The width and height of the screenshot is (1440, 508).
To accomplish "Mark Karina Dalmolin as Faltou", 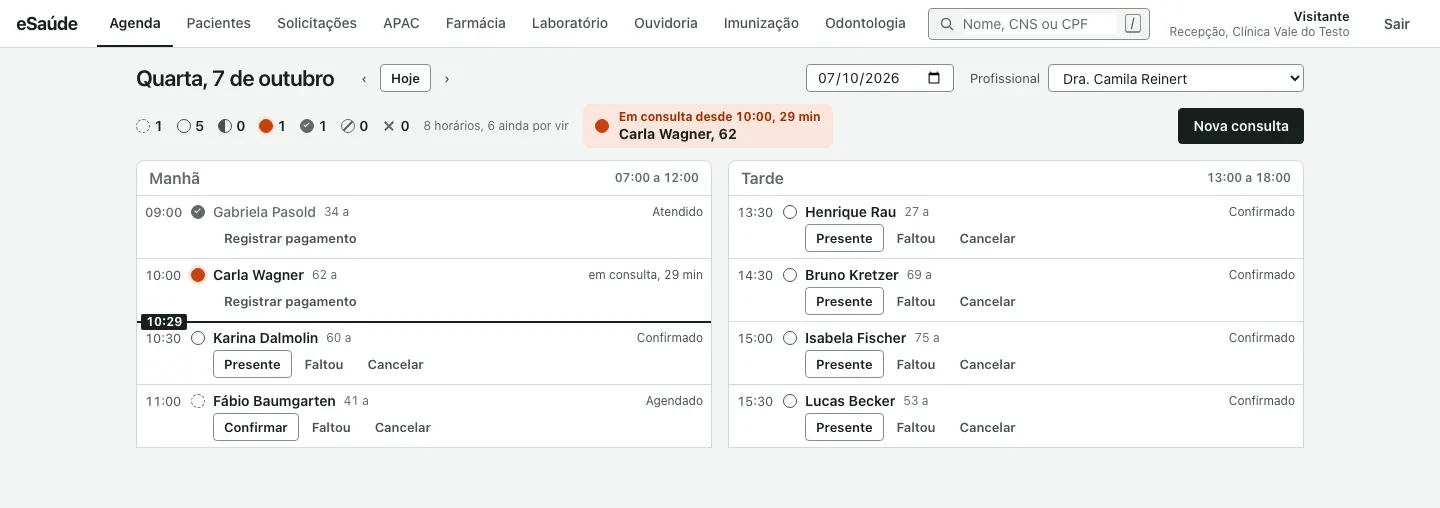I will (x=324, y=365).
